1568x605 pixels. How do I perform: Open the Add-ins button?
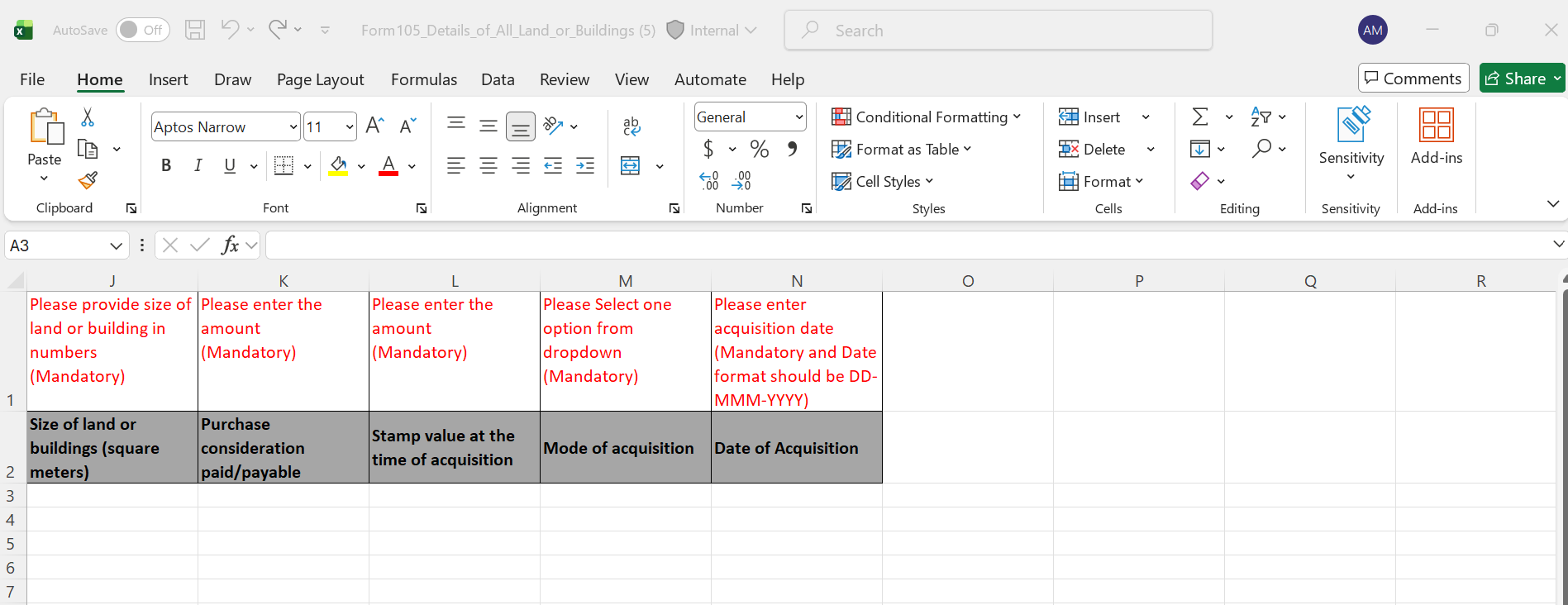1437,136
